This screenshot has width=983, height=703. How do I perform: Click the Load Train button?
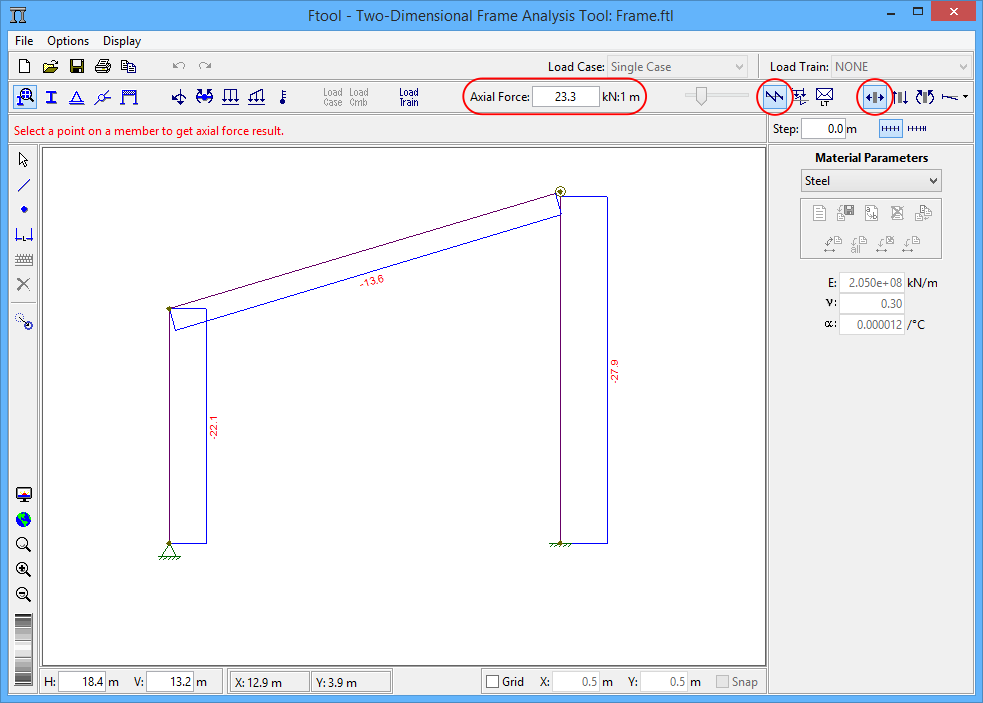[409, 97]
